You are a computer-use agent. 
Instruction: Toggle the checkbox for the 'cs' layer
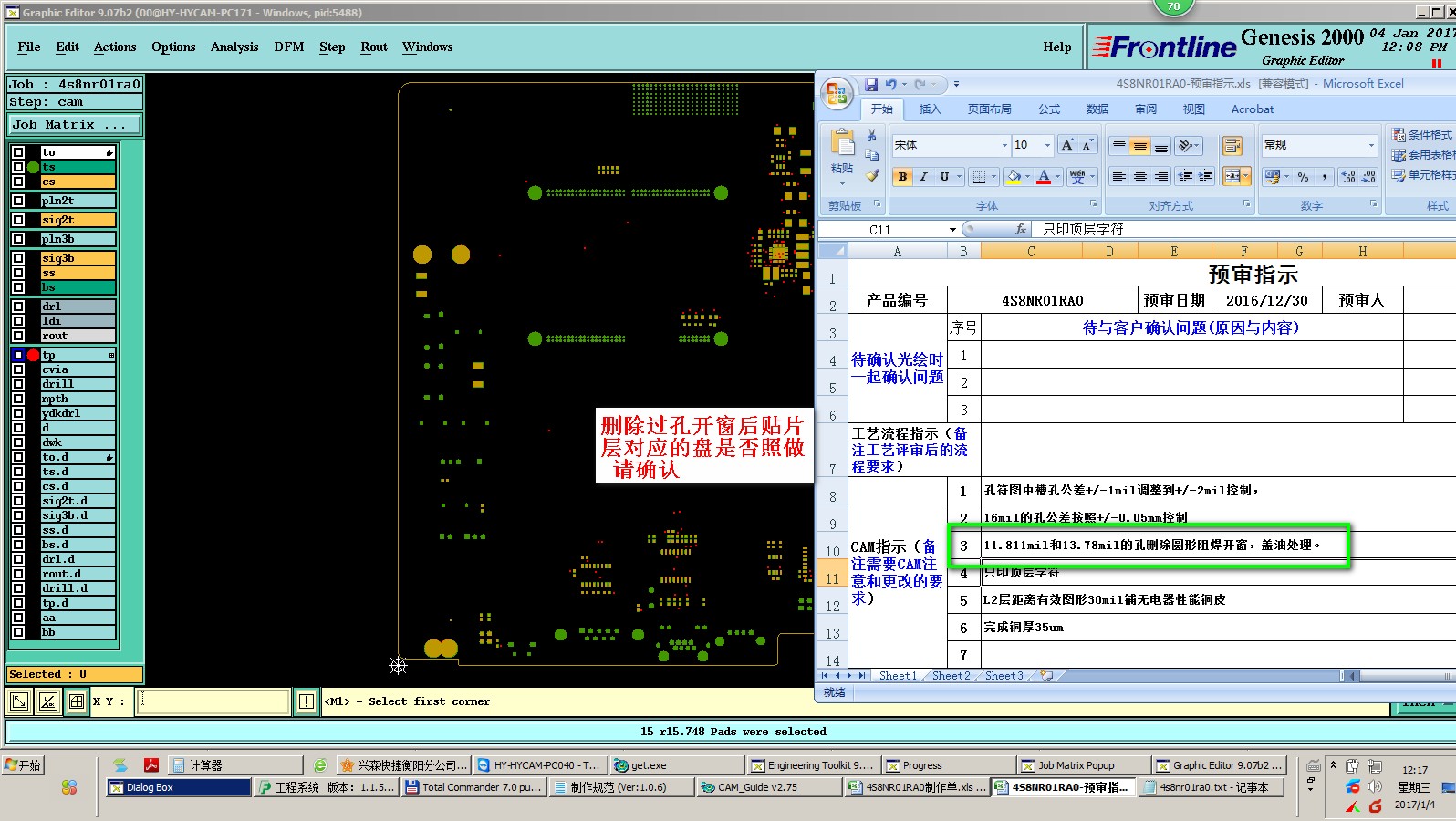coord(18,182)
